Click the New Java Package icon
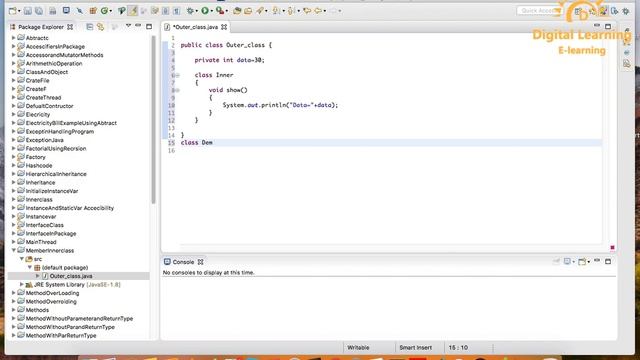 pos(93,11)
